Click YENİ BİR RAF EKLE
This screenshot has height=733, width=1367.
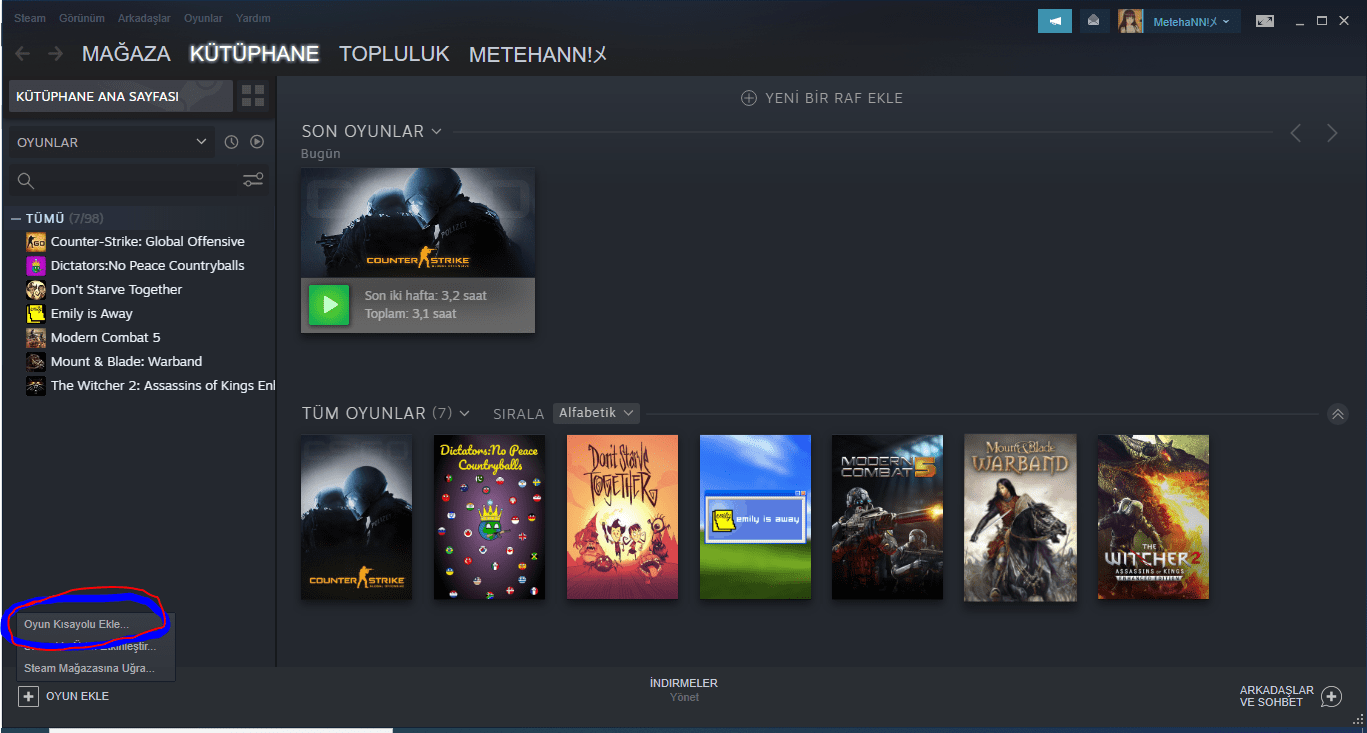pyautogui.click(x=821, y=98)
